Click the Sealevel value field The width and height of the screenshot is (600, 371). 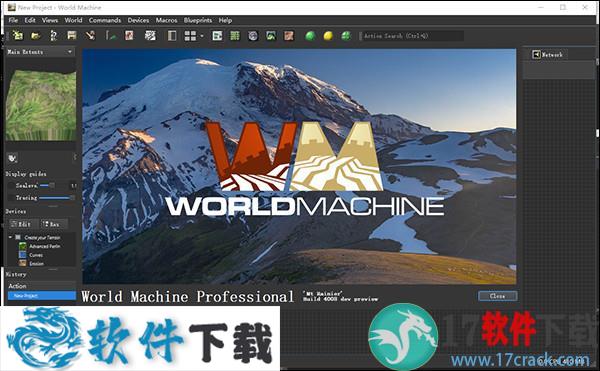pos(73,186)
